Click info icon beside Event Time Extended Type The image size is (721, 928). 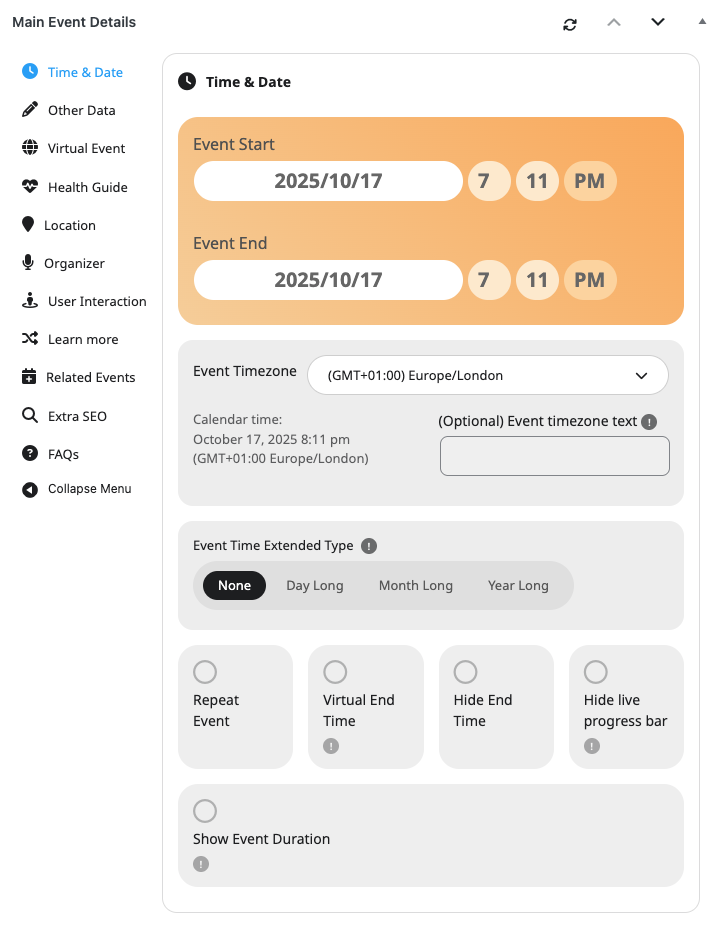click(369, 546)
